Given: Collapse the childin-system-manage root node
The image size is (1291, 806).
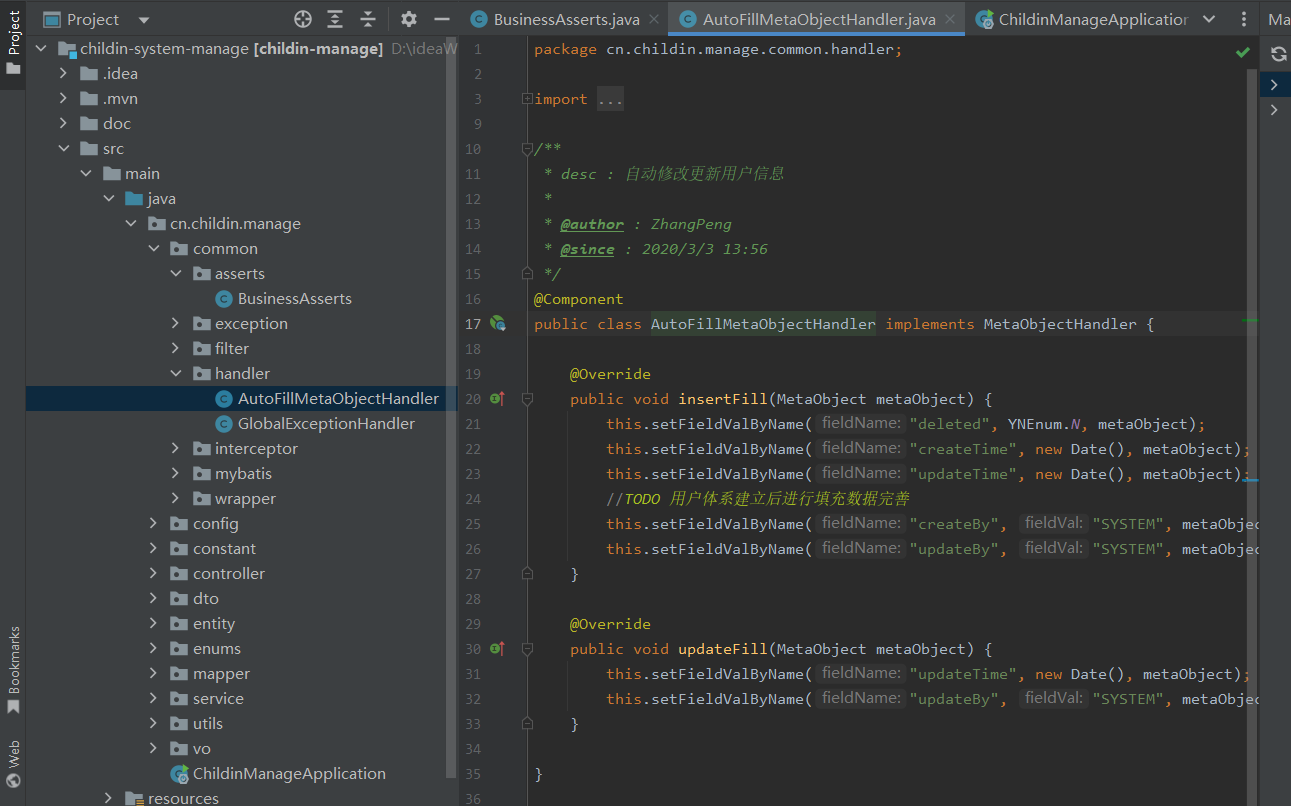Looking at the screenshot, I should 41,49.
